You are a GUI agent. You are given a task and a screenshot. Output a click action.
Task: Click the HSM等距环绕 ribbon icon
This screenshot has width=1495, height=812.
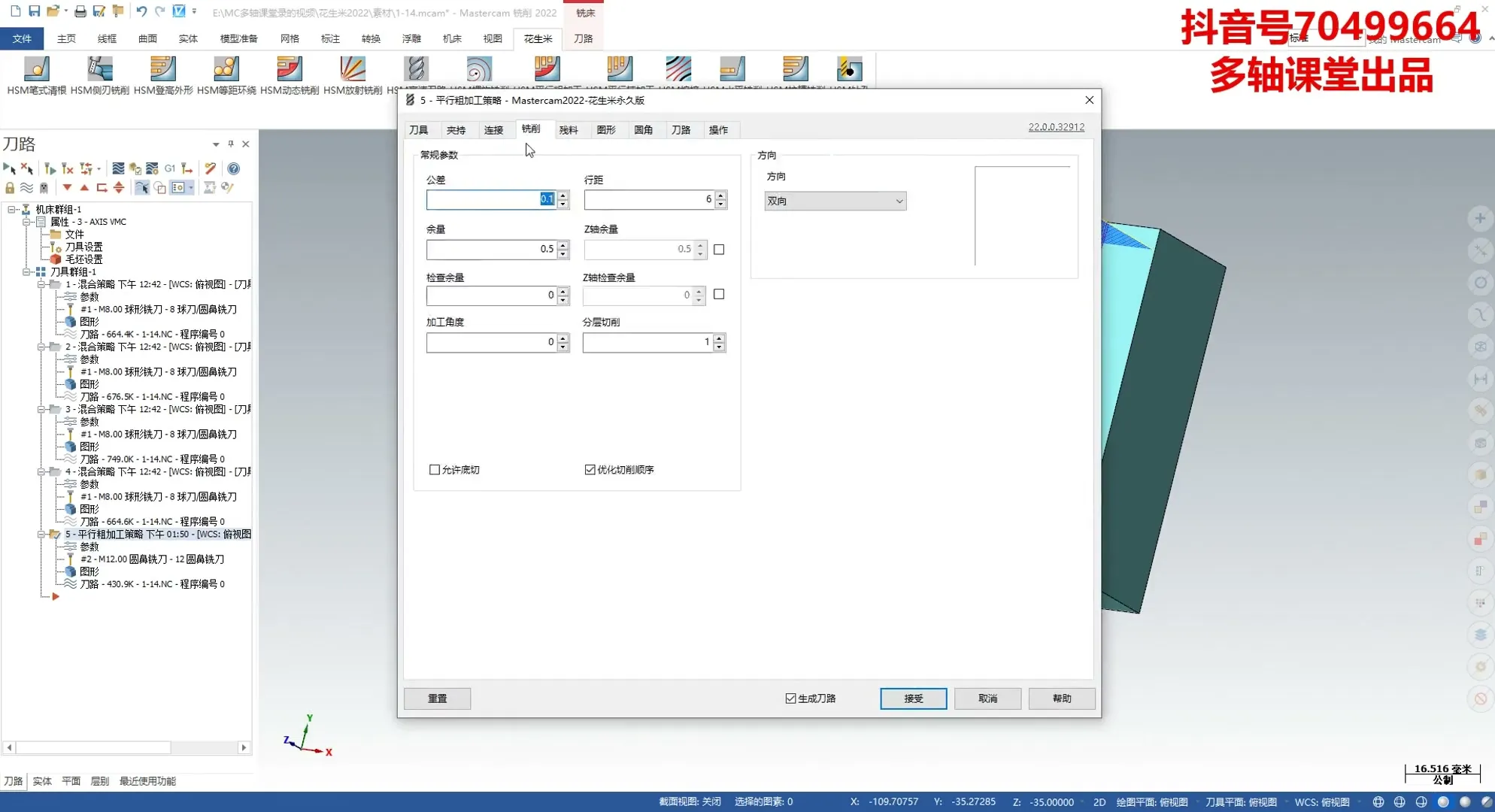(x=226, y=70)
